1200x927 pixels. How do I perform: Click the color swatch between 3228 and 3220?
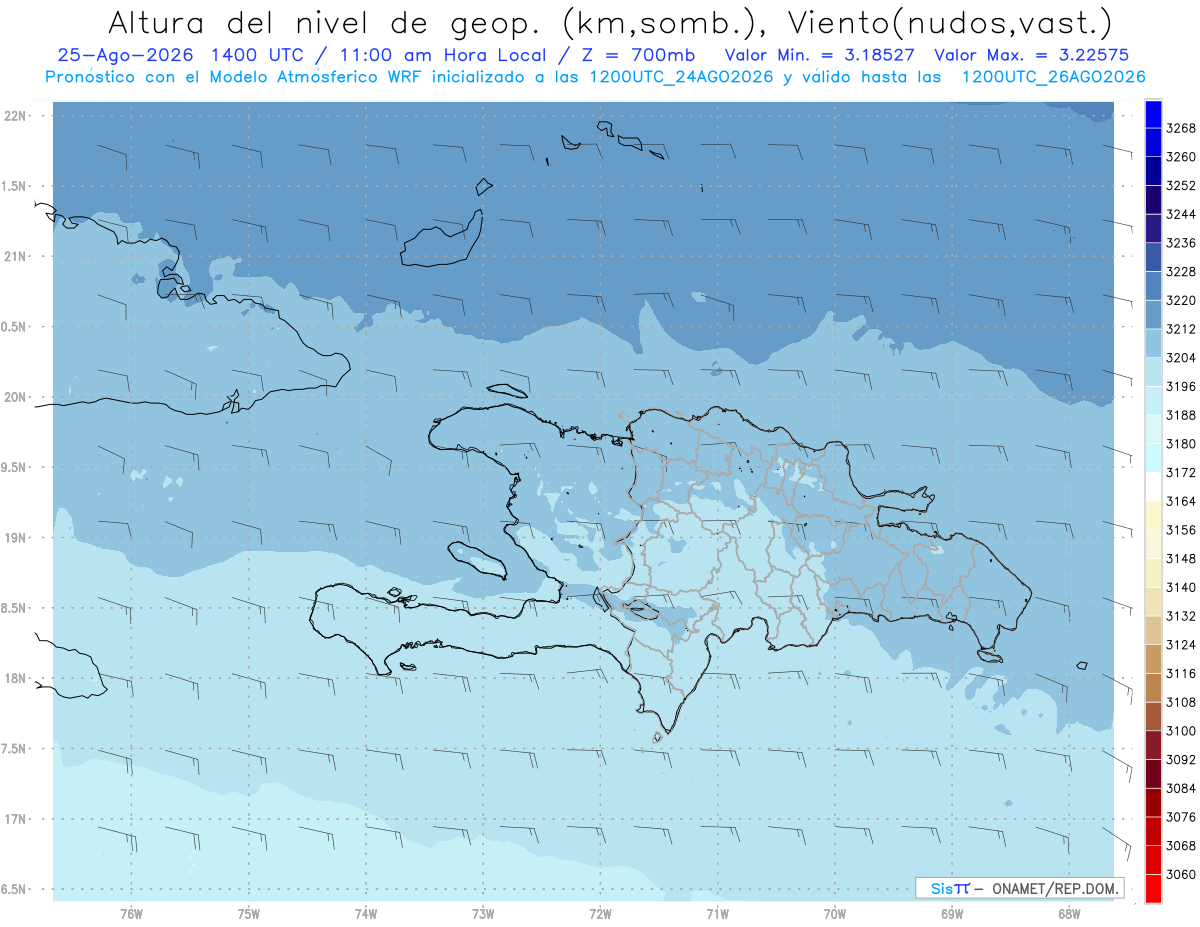click(x=1153, y=286)
